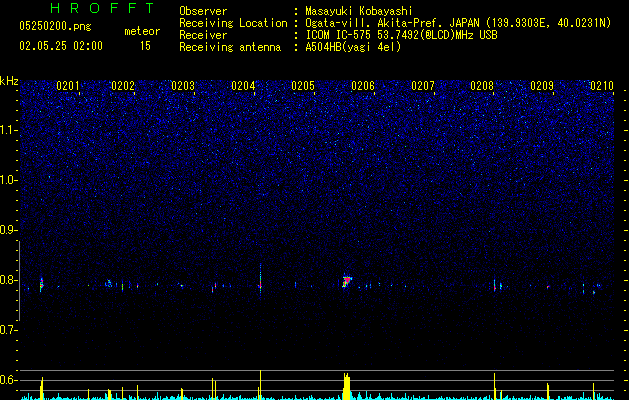Click the 0201 time marker
Screen dimensions: 629x400
pyautogui.click(x=68, y=86)
